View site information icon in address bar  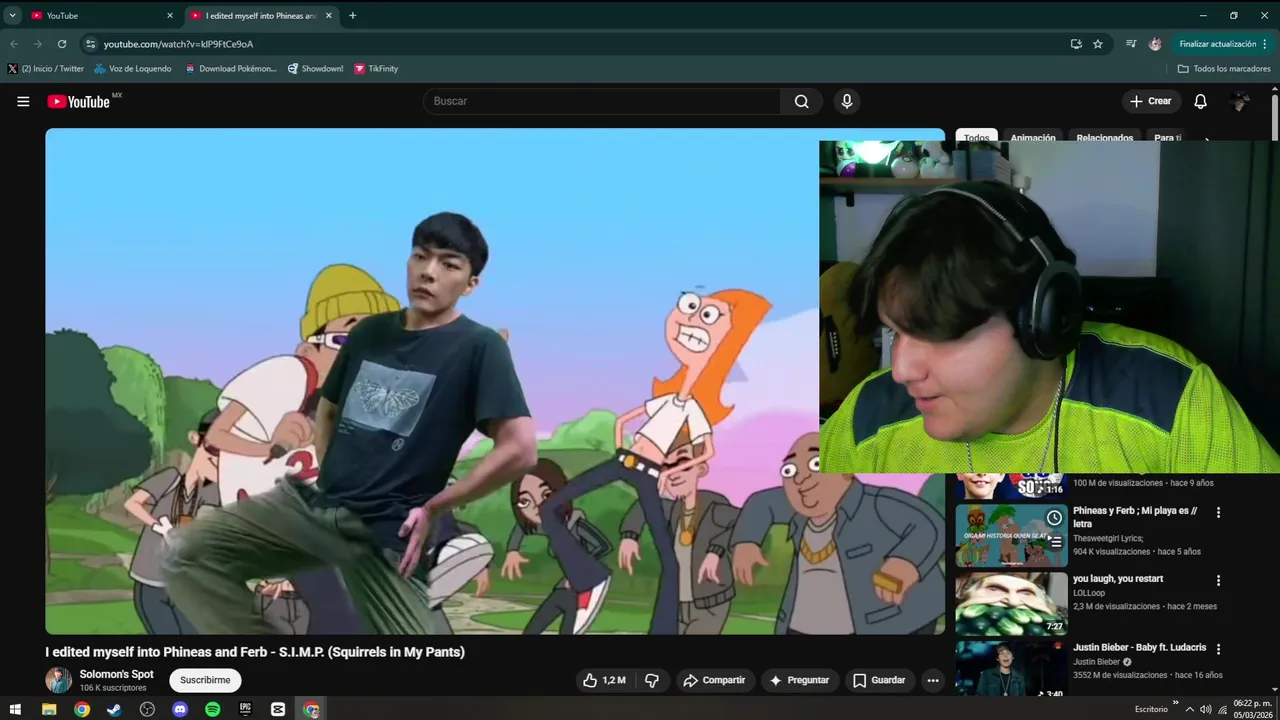(x=90, y=44)
